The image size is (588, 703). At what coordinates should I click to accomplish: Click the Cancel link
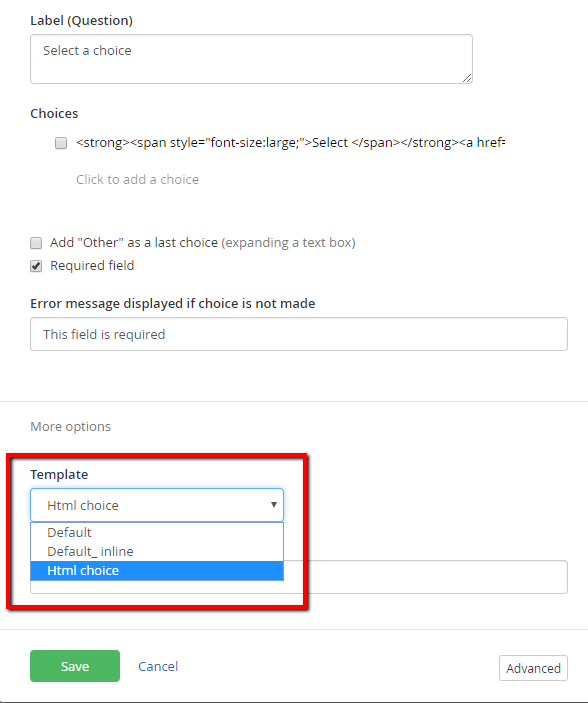[158, 666]
